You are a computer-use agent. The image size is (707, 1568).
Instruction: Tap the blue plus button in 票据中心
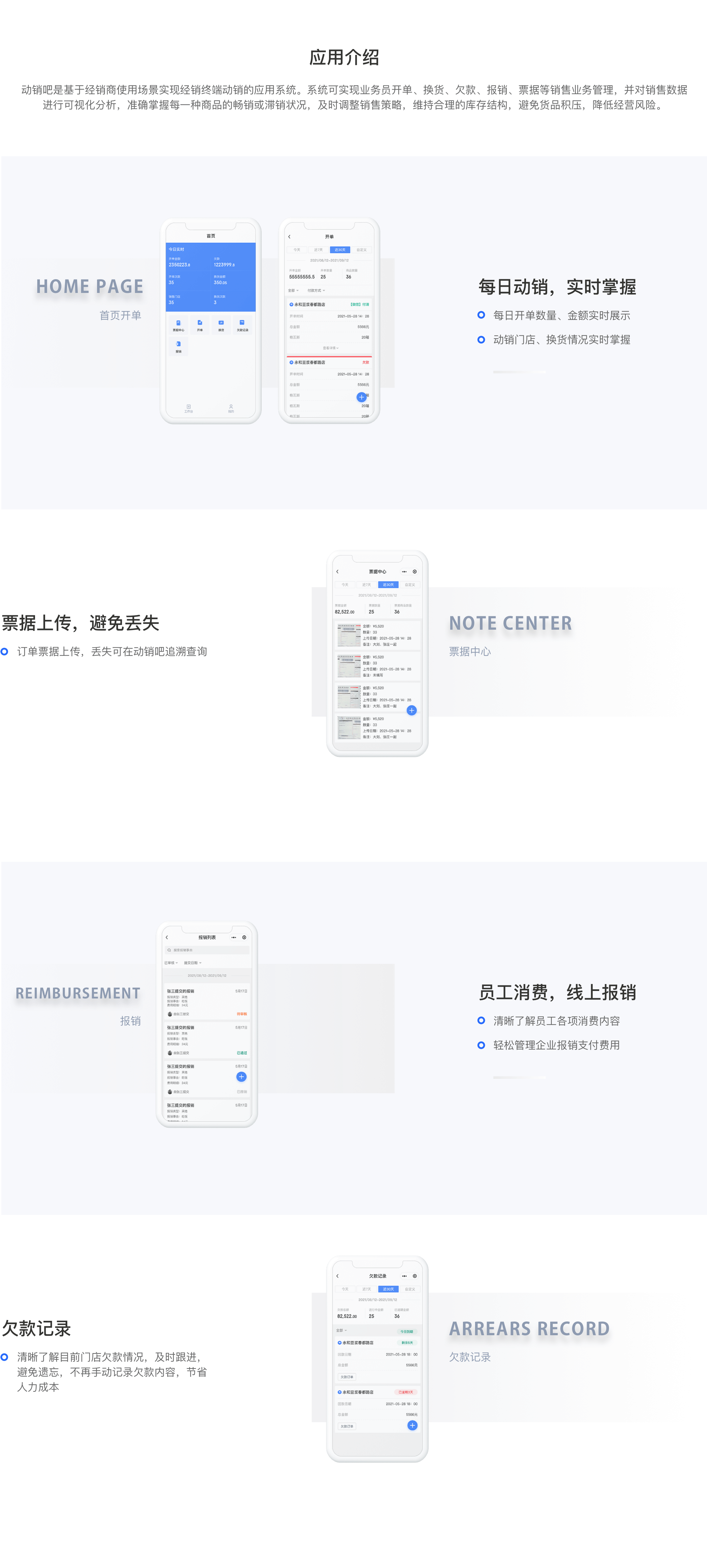pos(412,710)
